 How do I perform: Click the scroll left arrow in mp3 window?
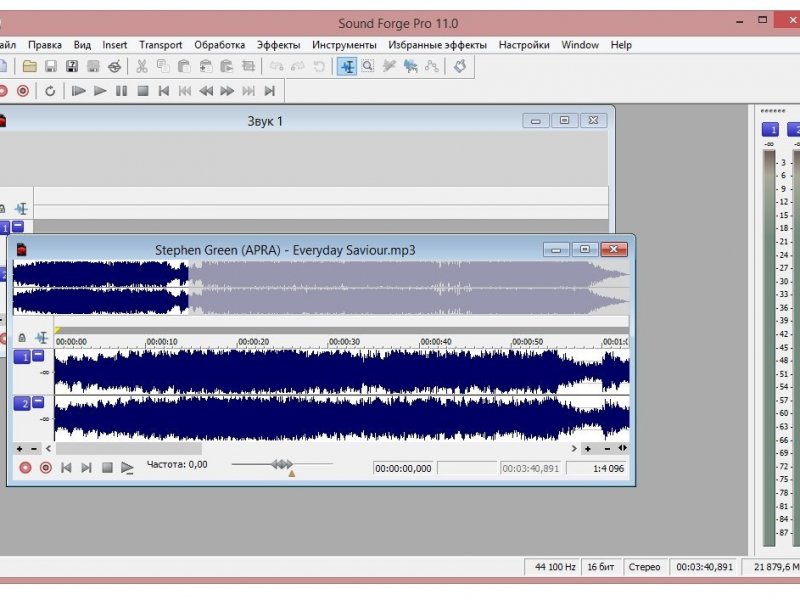point(48,448)
